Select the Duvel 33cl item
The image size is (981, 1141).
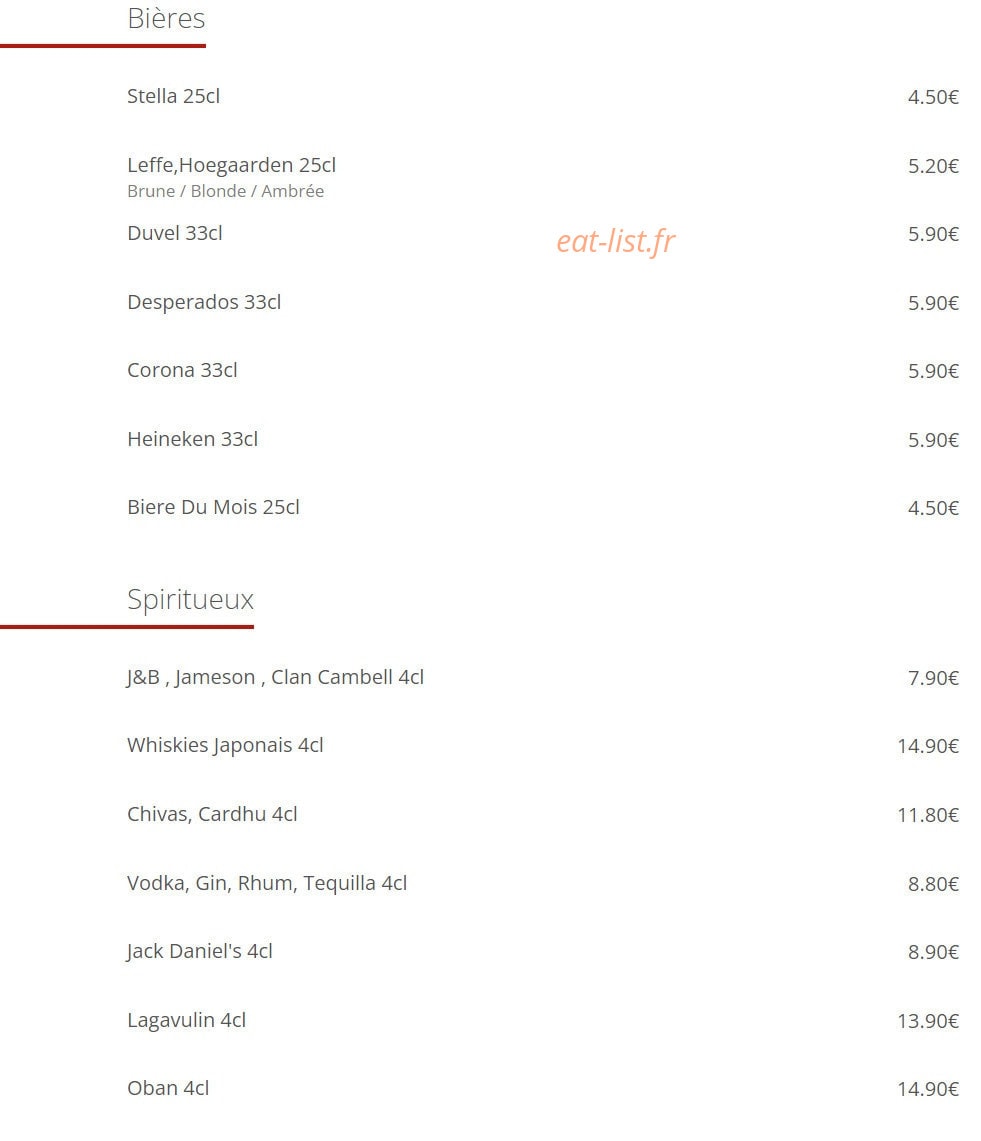pos(175,233)
